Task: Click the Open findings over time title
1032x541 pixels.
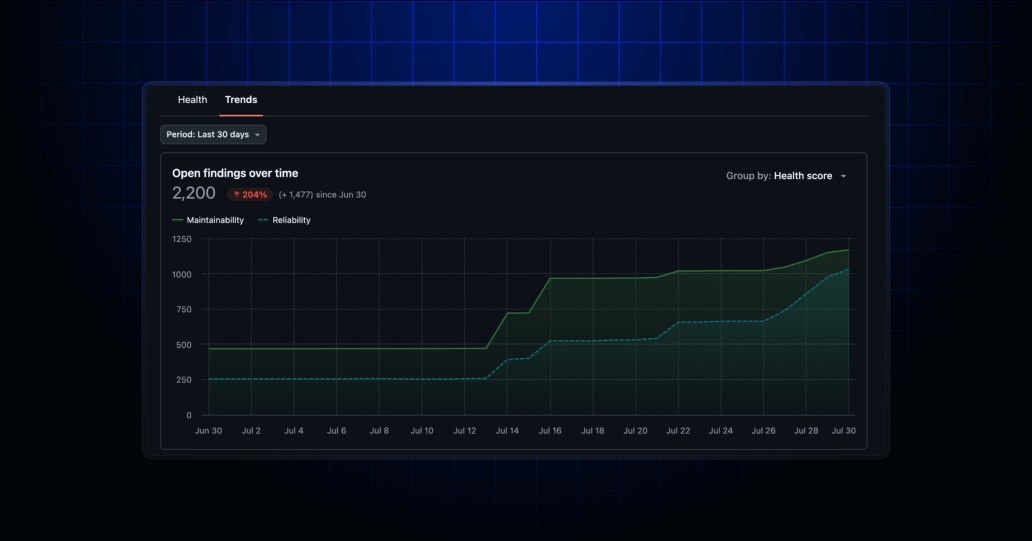Action: point(235,173)
